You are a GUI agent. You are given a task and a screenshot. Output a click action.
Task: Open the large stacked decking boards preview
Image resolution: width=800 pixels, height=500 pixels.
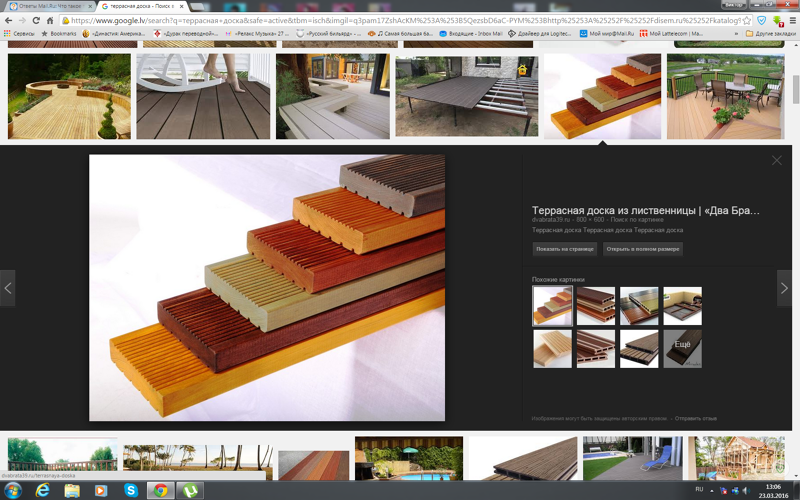pos(267,288)
